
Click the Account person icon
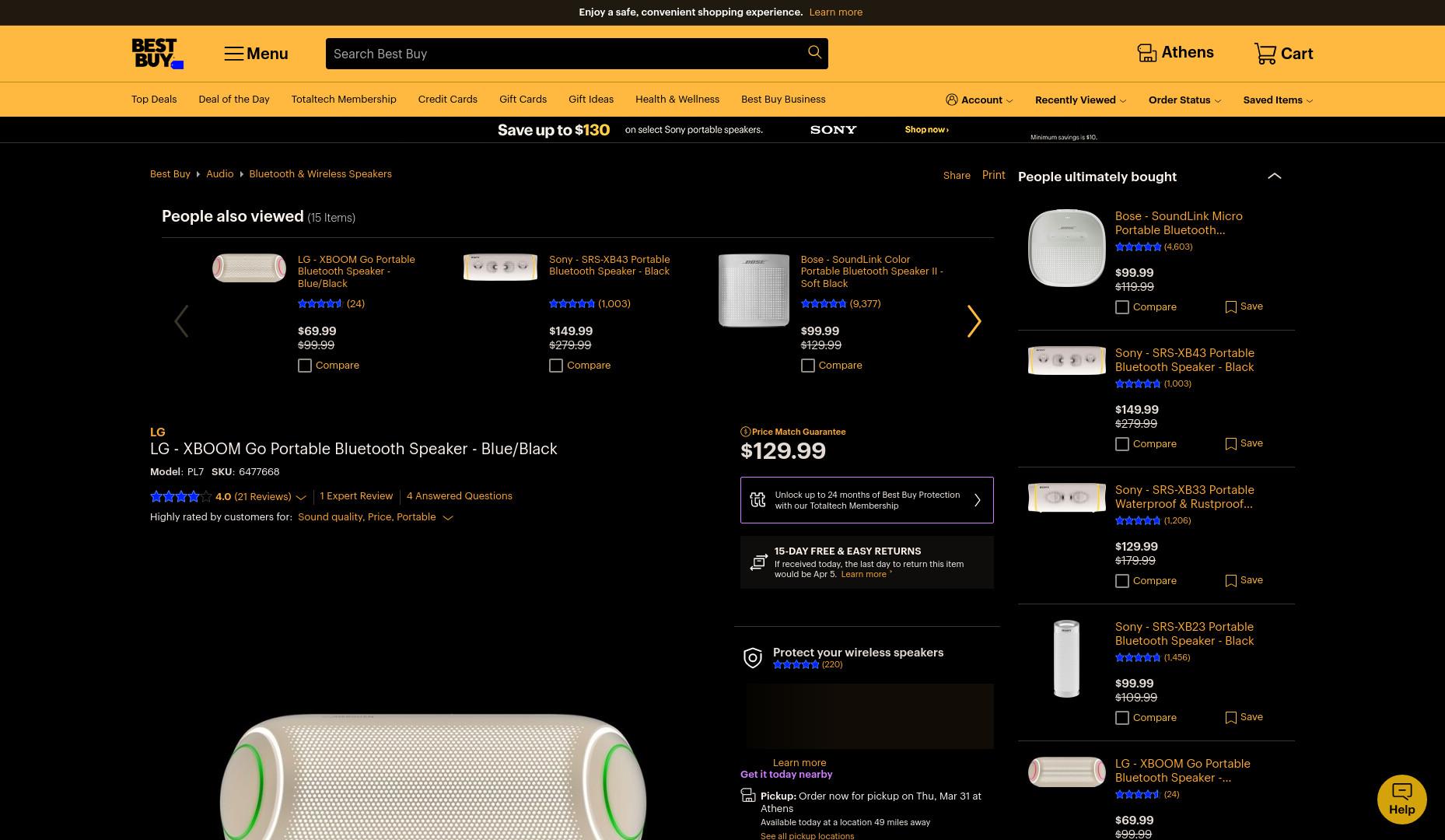952,100
